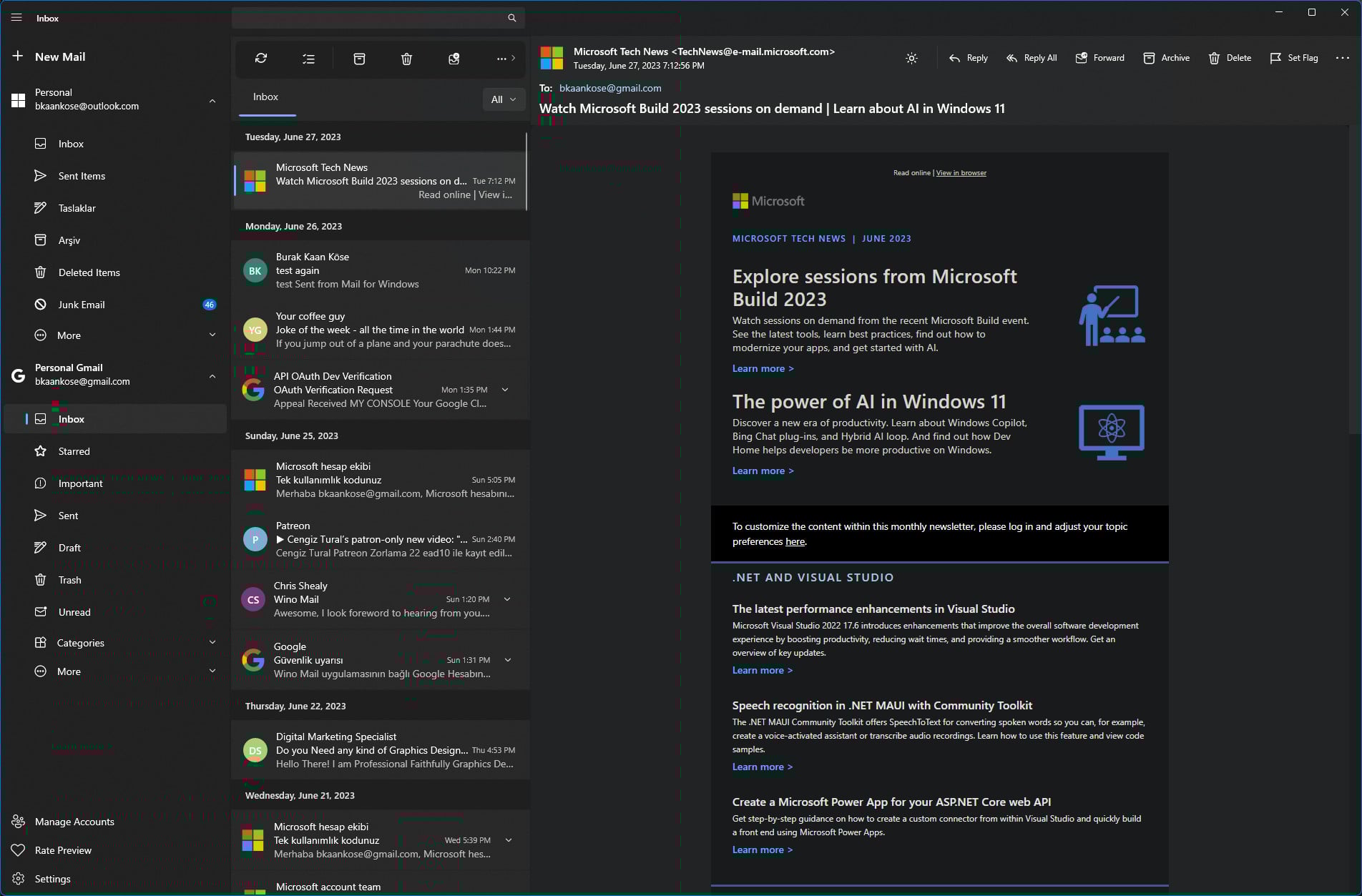The width and height of the screenshot is (1362, 896).
Task: Toggle light/dark reading mode sun icon
Action: point(911,59)
